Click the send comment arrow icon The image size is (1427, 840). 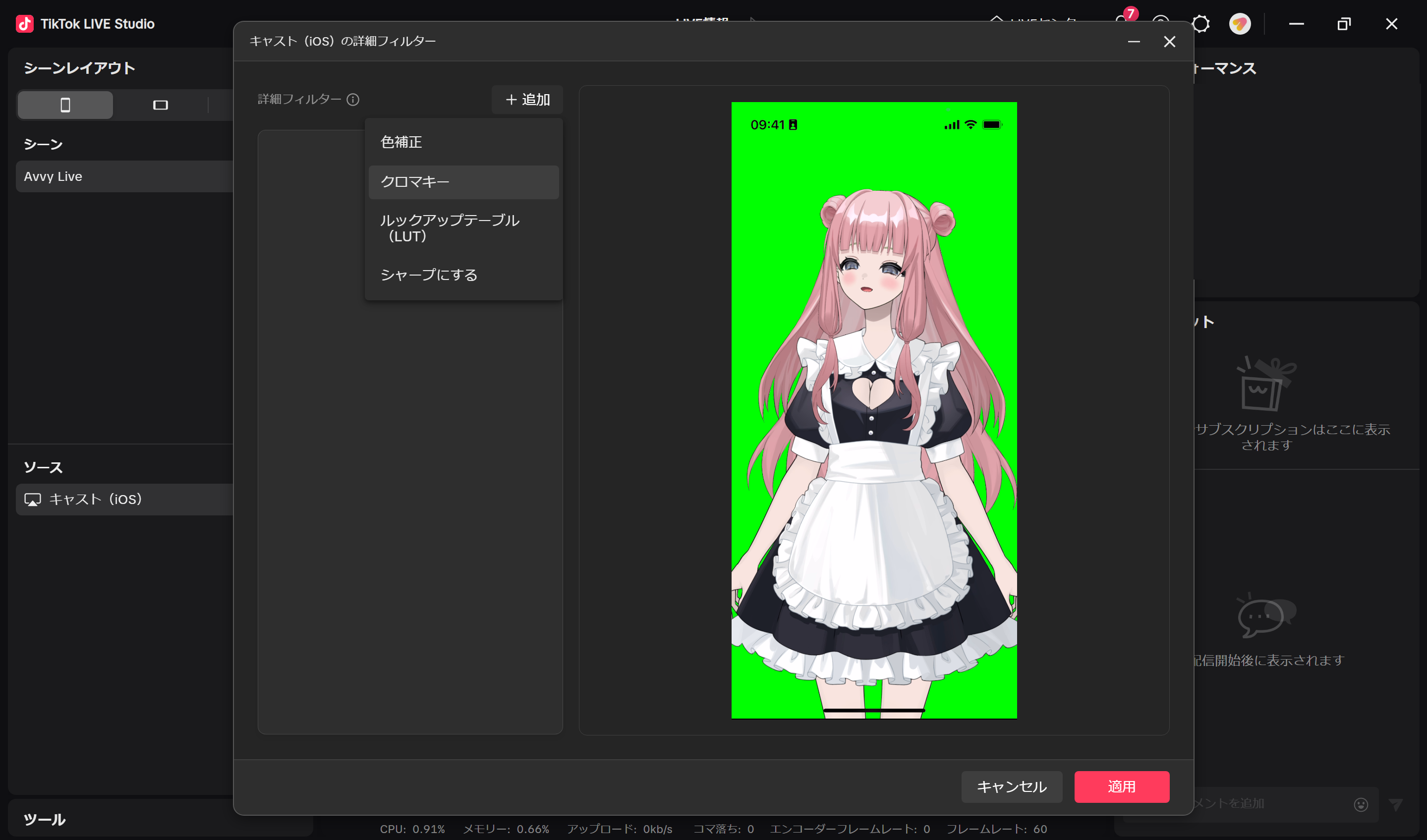[1395, 804]
